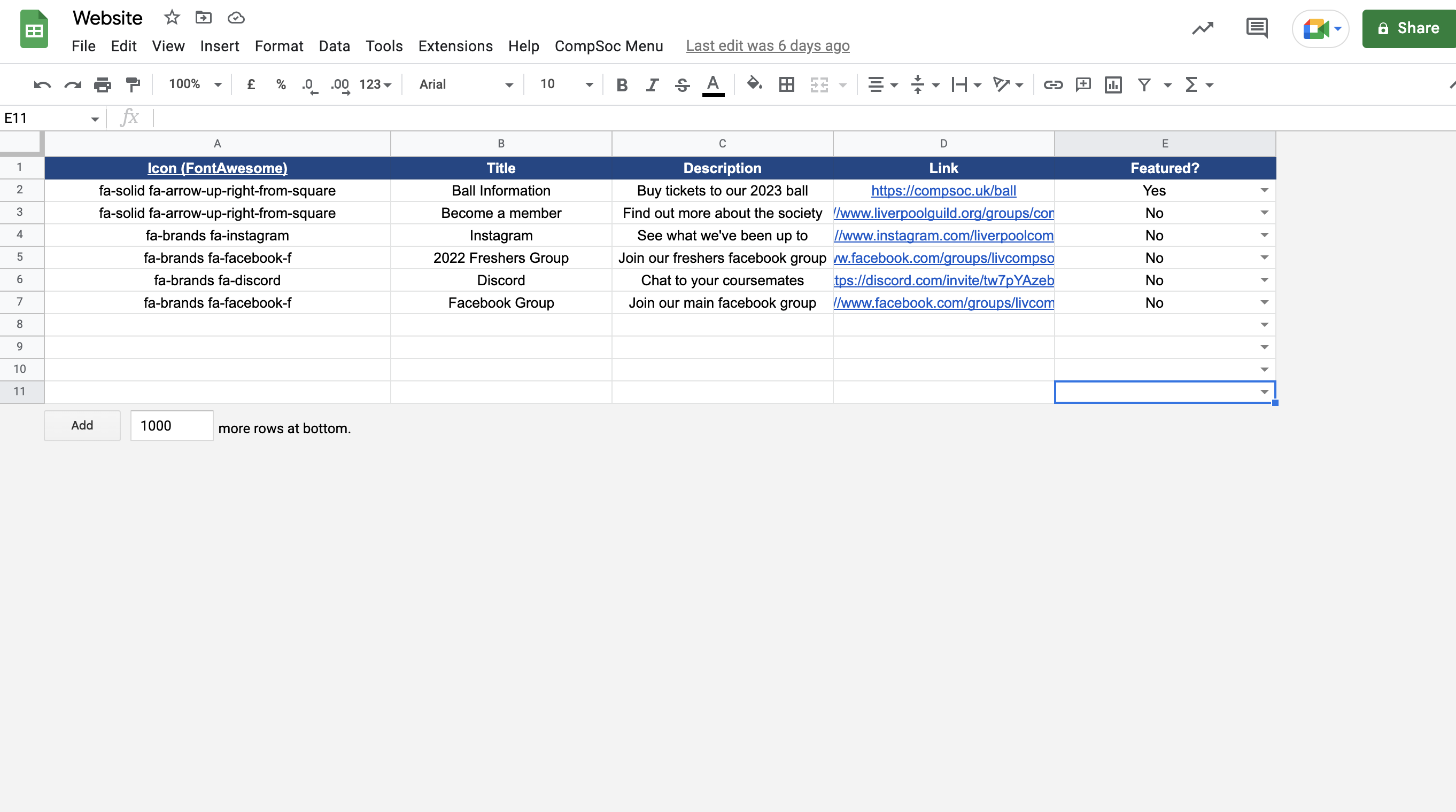Select the 2022 Freshers Group cell
The image size is (1456, 812).
(x=501, y=257)
